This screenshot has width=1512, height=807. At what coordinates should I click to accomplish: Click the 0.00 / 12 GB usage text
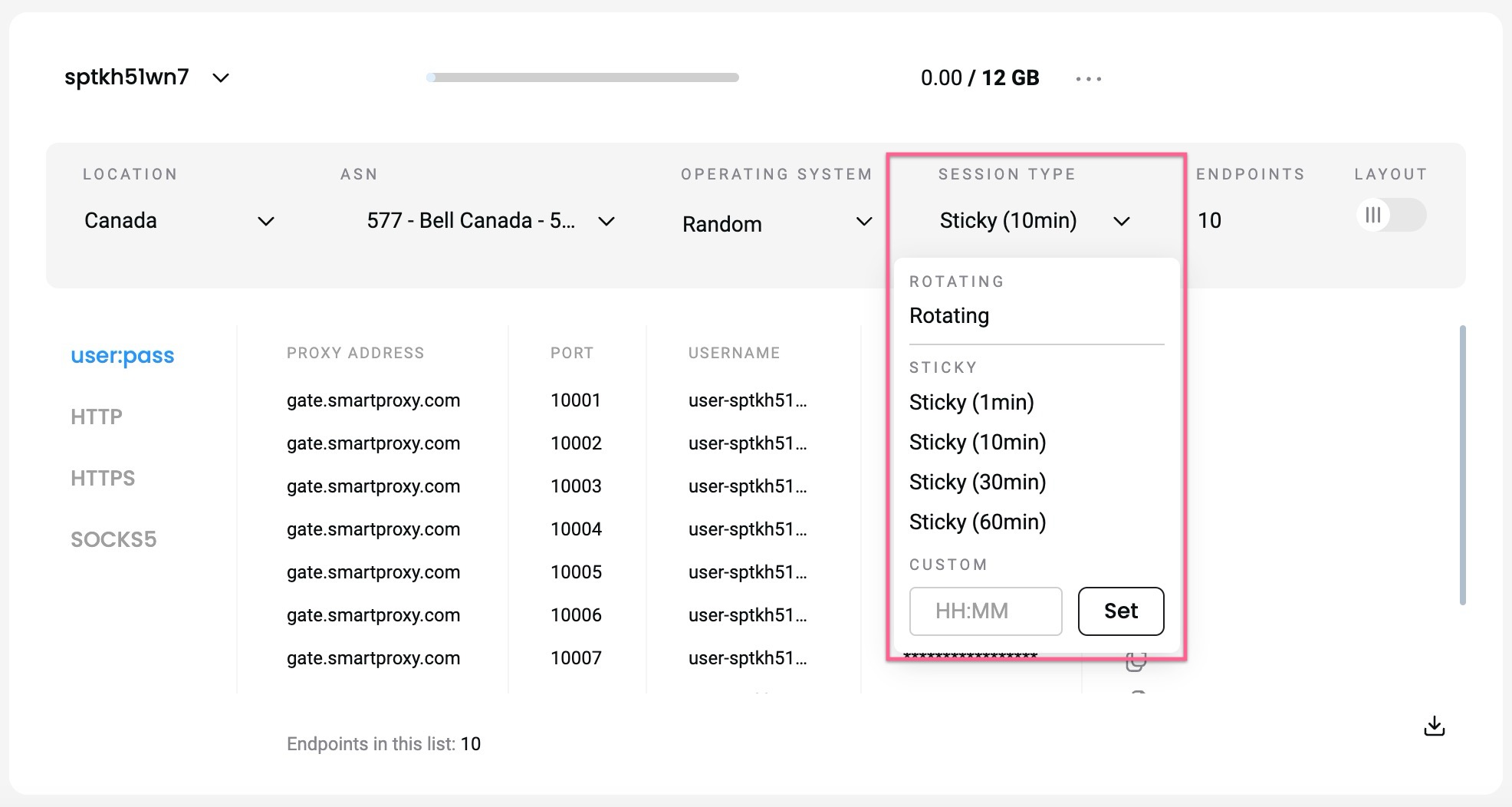point(980,77)
